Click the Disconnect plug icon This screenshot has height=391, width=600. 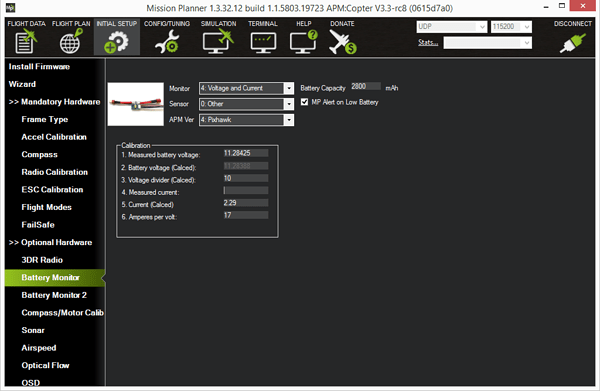click(572, 43)
